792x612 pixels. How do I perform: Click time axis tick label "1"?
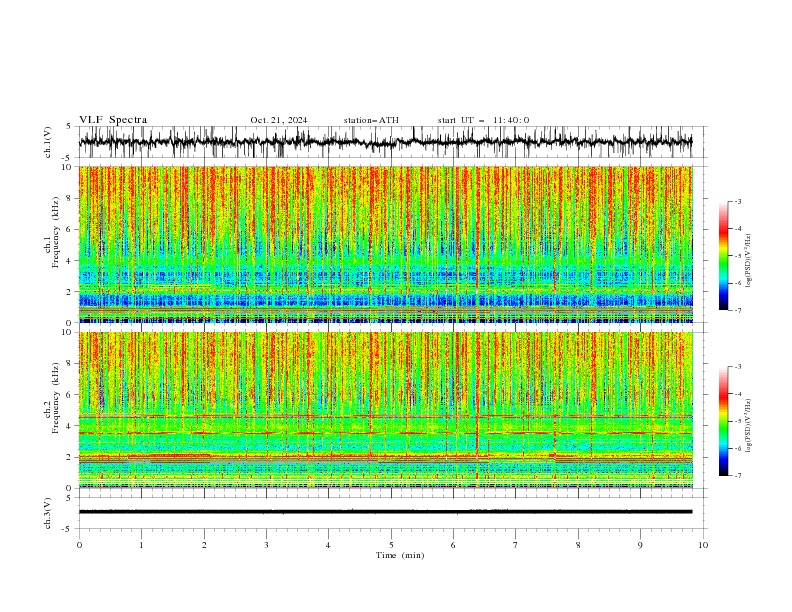141,545
